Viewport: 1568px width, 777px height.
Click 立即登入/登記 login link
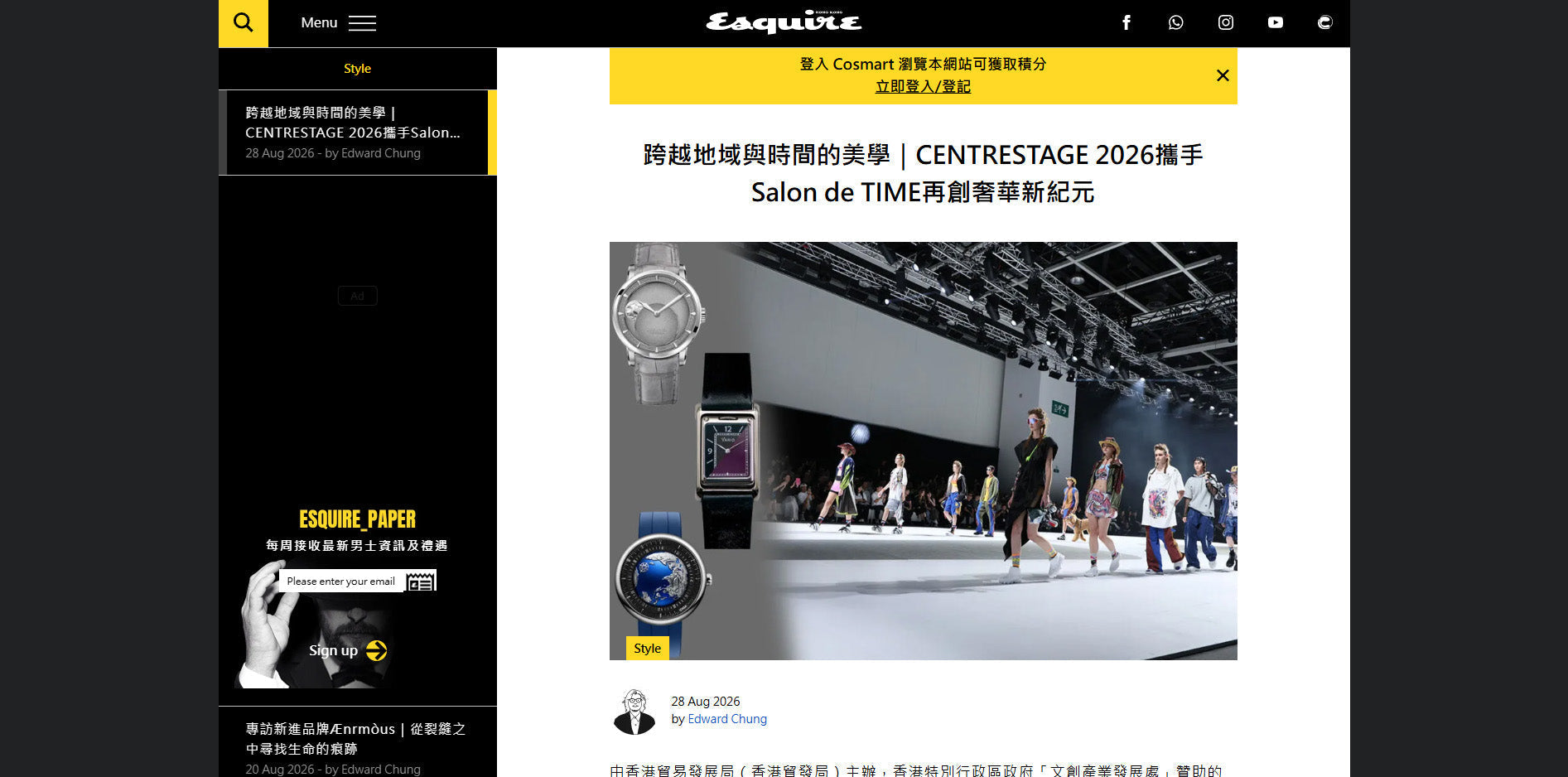[923, 86]
